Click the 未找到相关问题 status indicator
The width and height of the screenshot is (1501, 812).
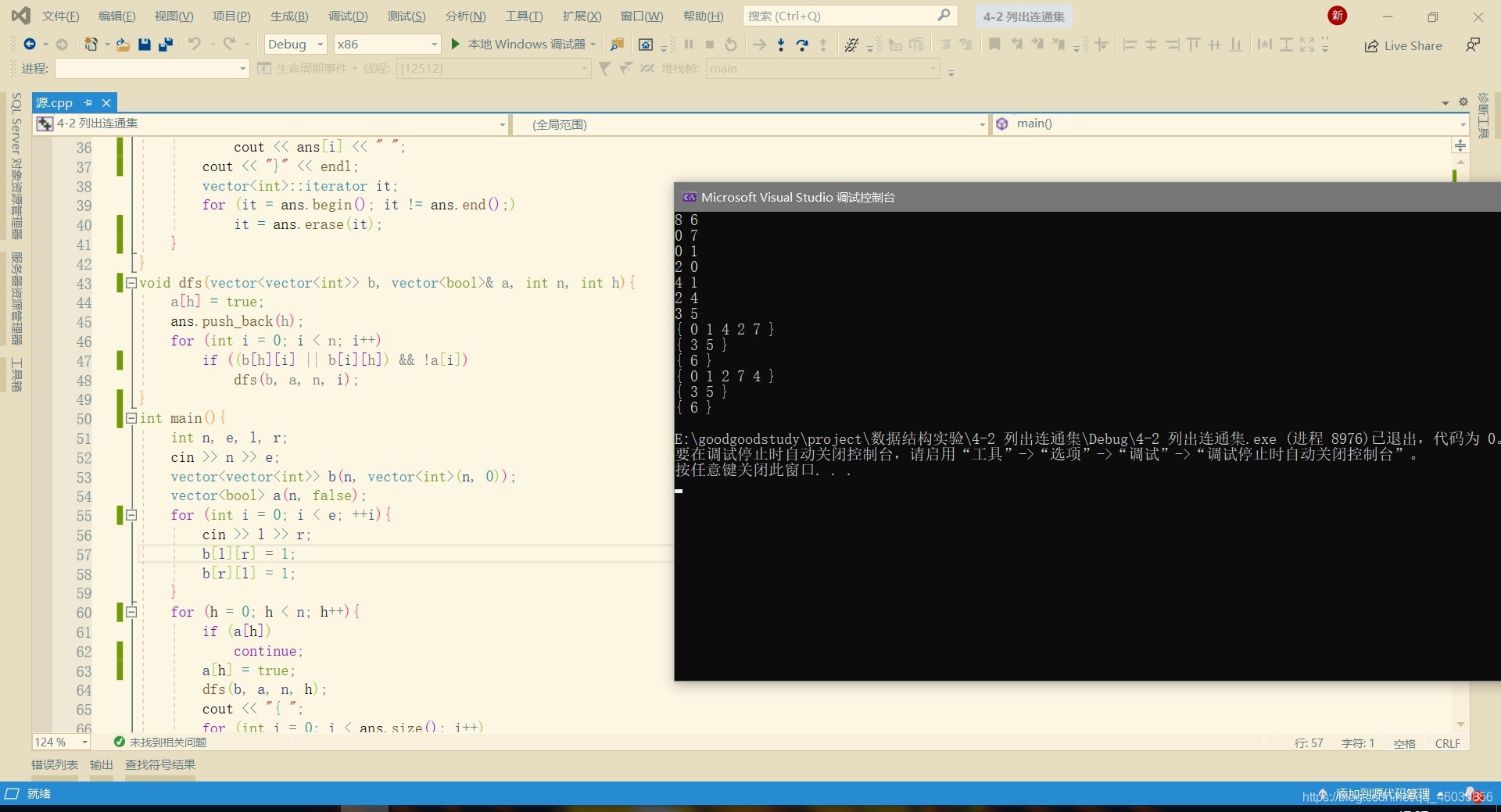pyautogui.click(x=160, y=742)
